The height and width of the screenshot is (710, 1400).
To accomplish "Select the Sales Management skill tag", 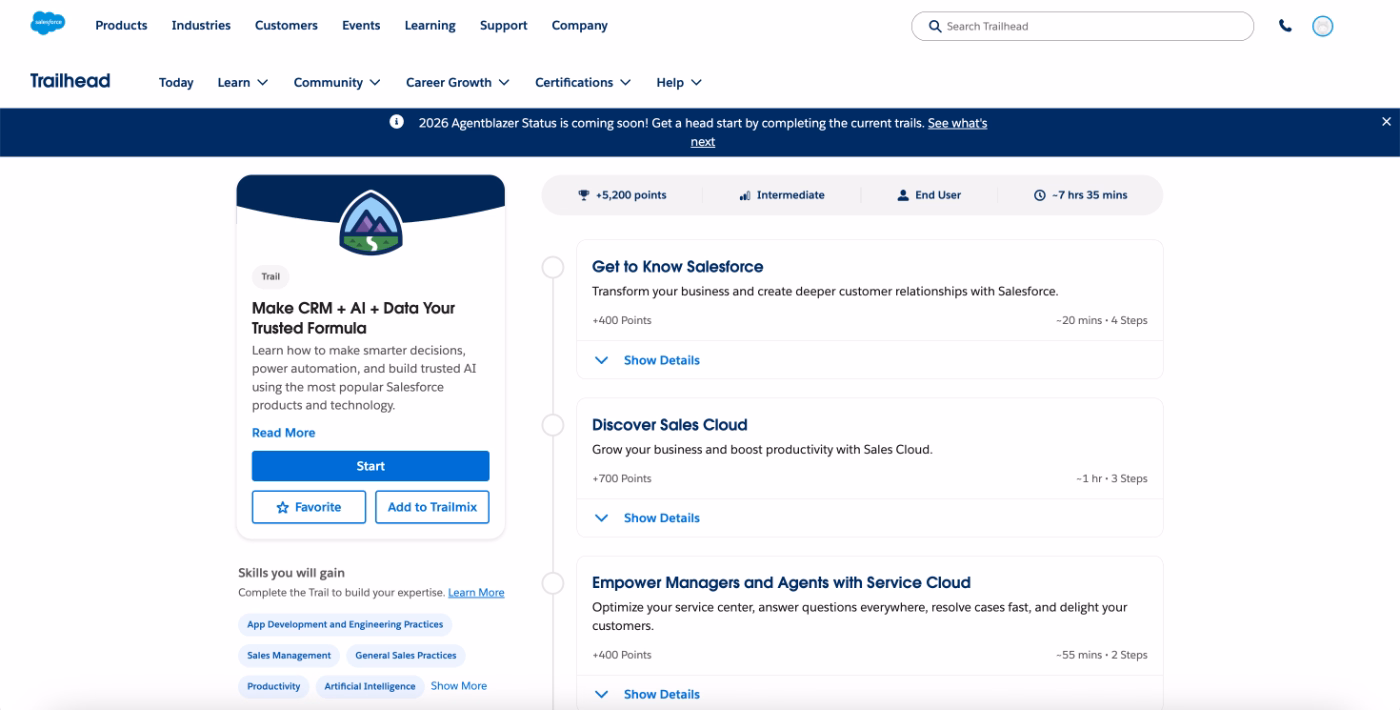I will click(x=289, y=656).
